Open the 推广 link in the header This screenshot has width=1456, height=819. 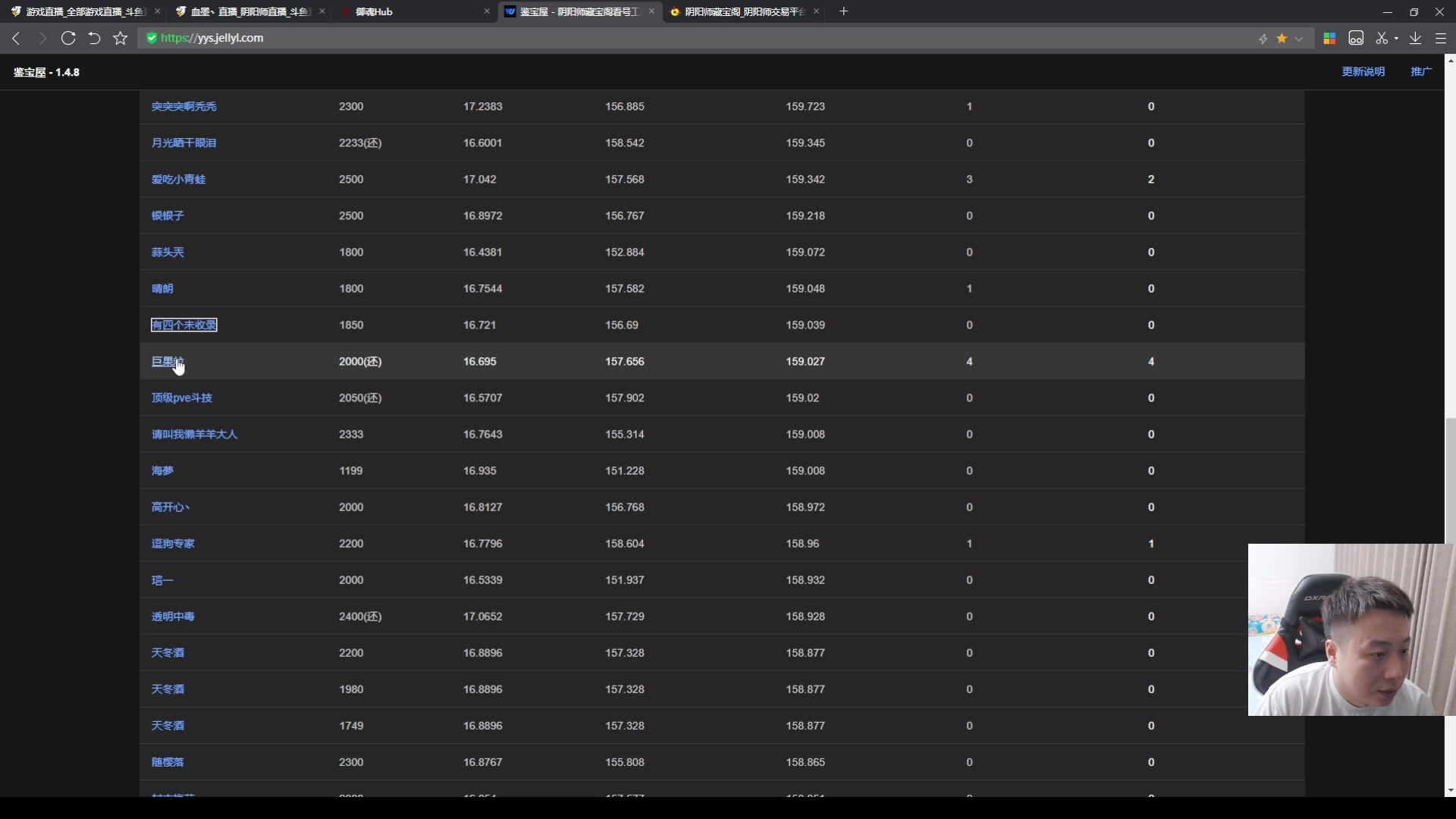[x=1420, y=71]
